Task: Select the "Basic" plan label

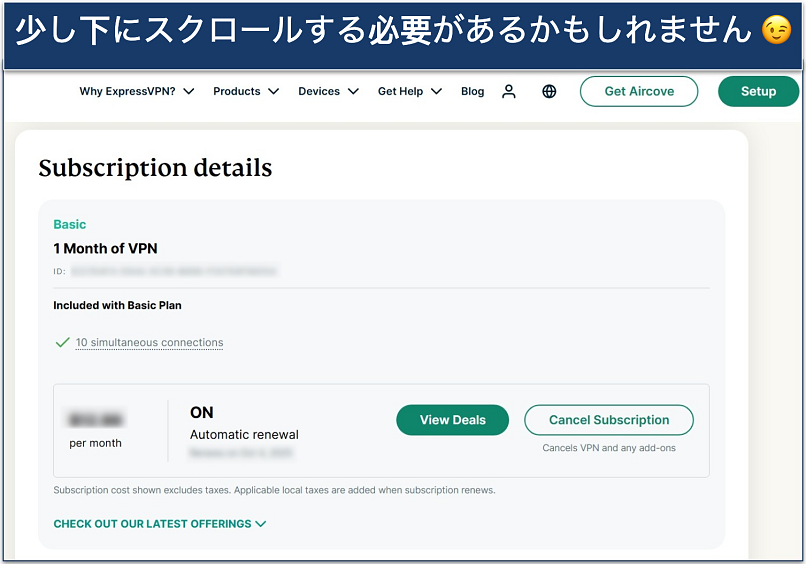Action: pos(70,225)
